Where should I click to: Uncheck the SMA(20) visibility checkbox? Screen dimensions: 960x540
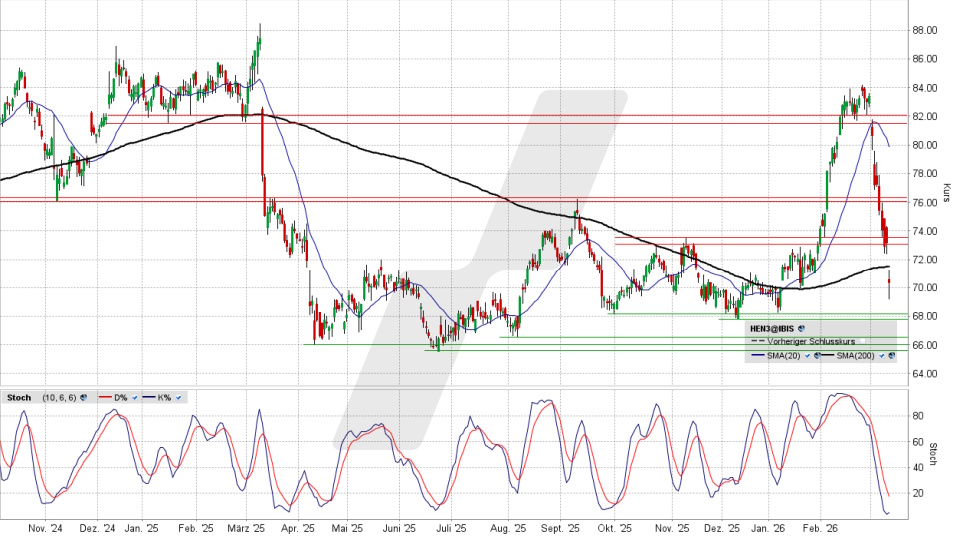coord(807,355)
